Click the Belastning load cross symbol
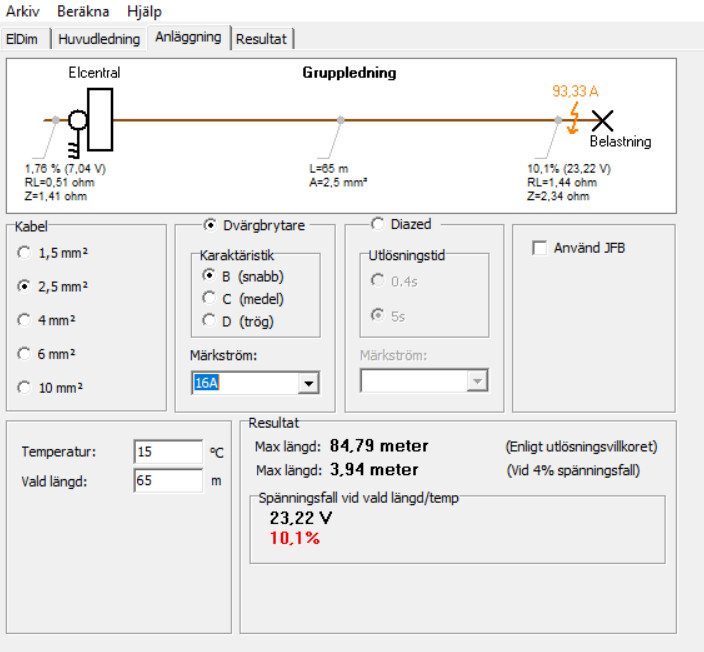Image resolution: width=704 pixels, height=652 pixels. 601,120
